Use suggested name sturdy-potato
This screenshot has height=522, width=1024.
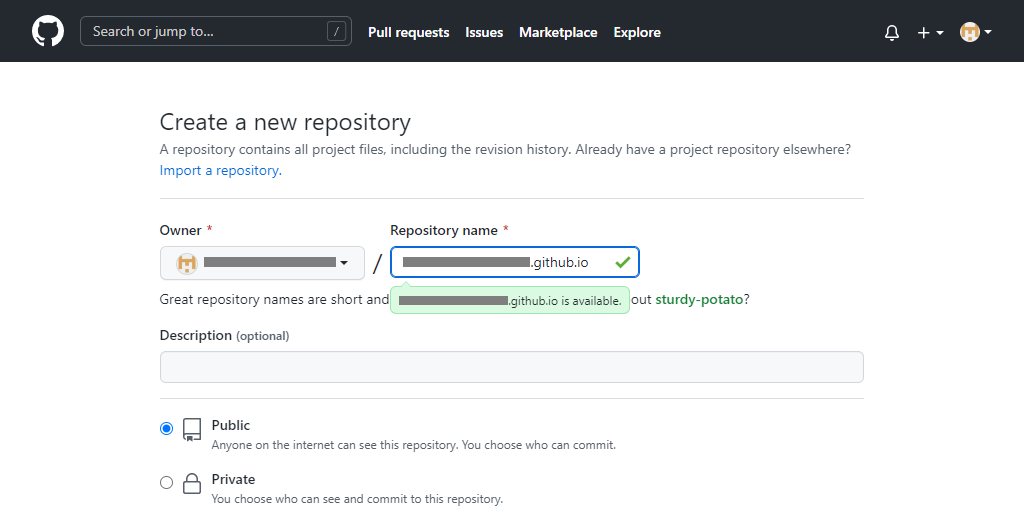[x=699, y=299]
